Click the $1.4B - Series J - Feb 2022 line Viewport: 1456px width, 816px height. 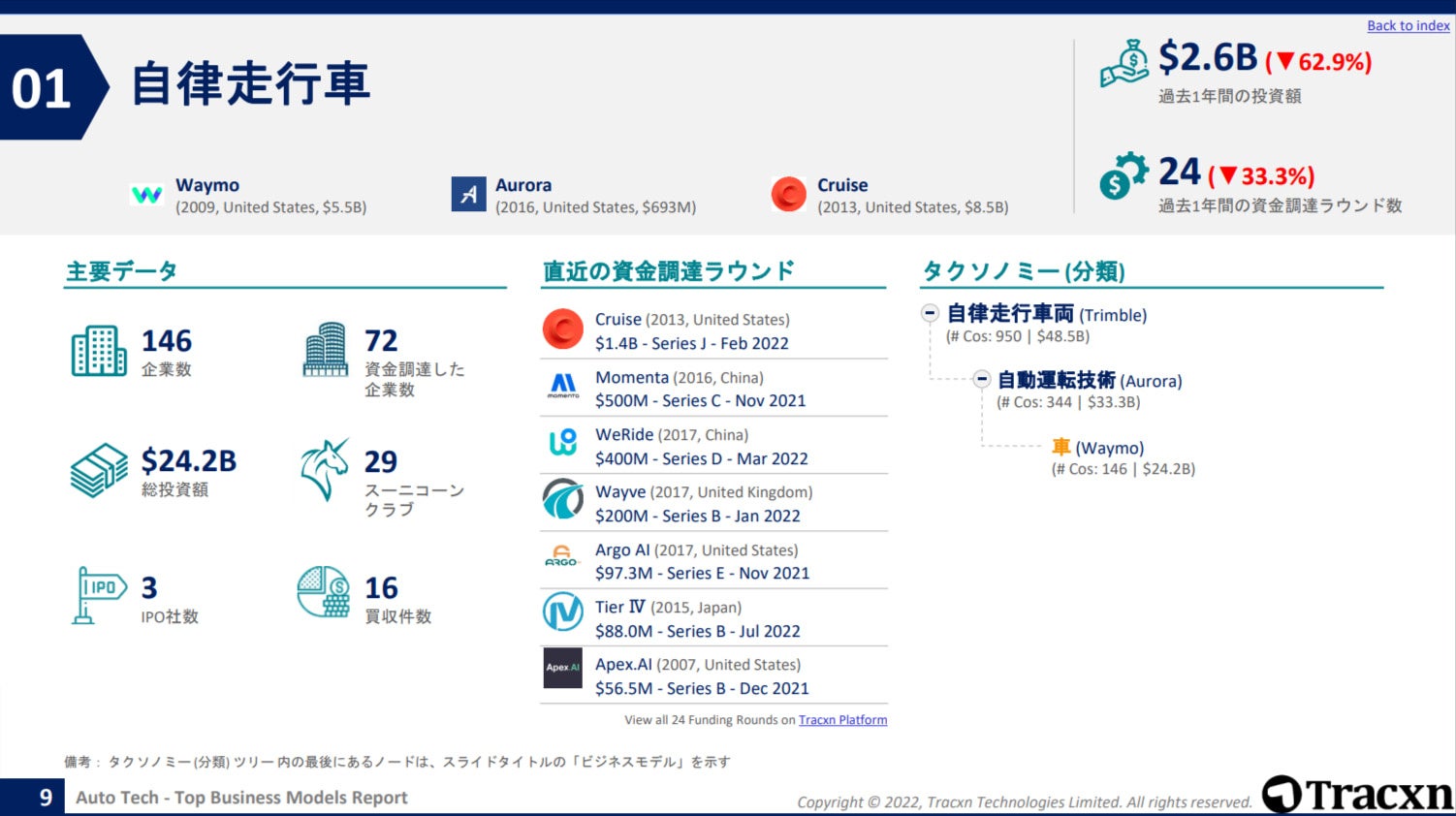(692, 343)
